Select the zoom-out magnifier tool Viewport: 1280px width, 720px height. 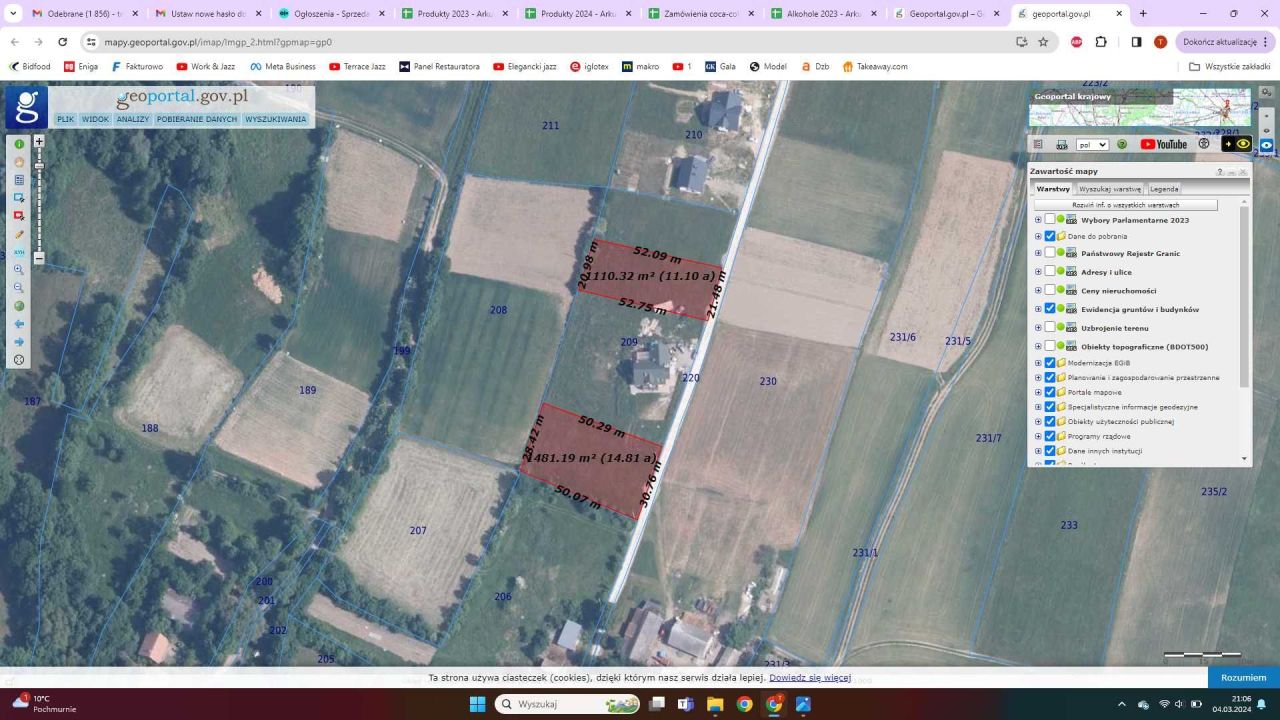[x=19, y=287]
